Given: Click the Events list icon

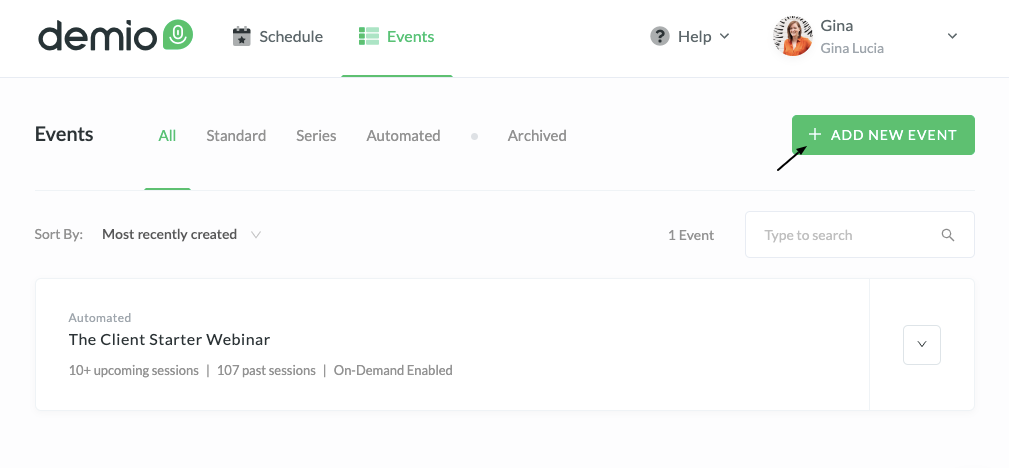Looking at the screenshot, I should click(369, 37).
